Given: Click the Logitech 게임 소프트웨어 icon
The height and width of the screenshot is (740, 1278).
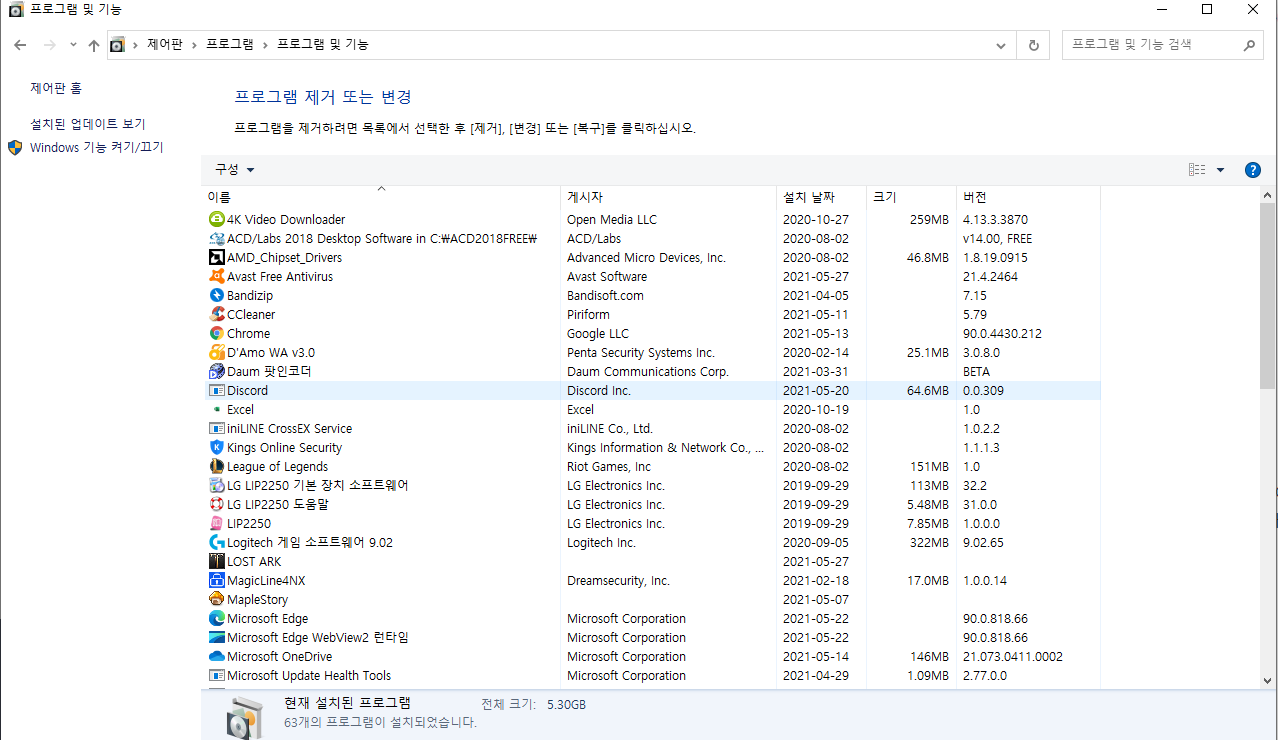Looking at the screenshot, I should (x=217, y=542).
